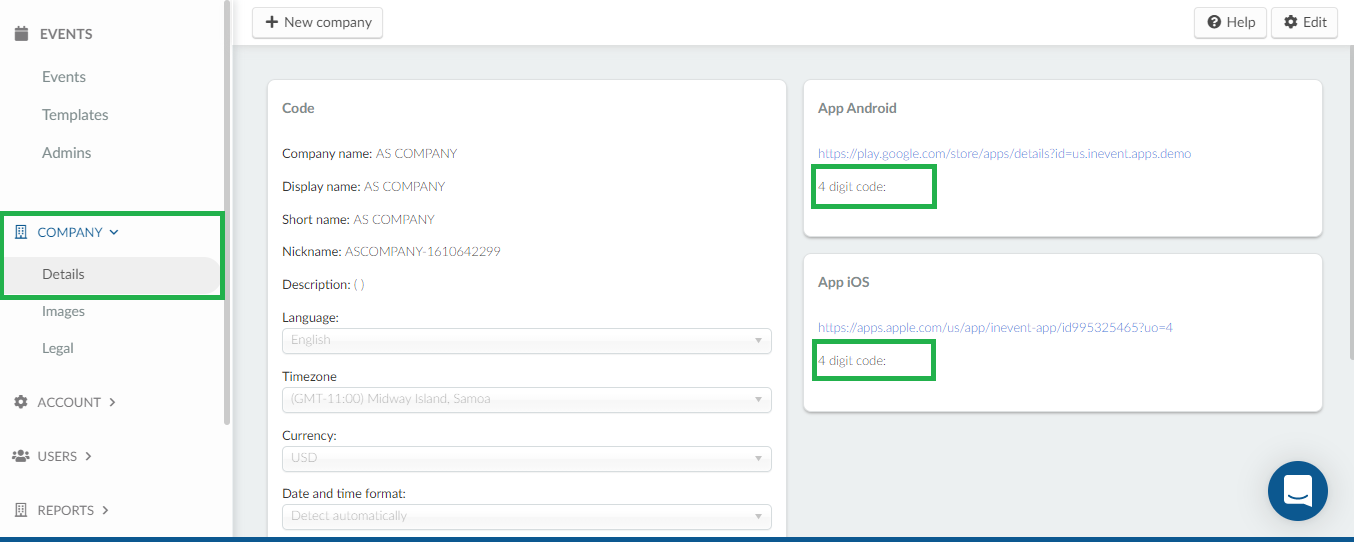Image resolution: width=1354 pixels, height=542 pixels.
Task: Open the Language dropdown
Action: pos(527,340)
